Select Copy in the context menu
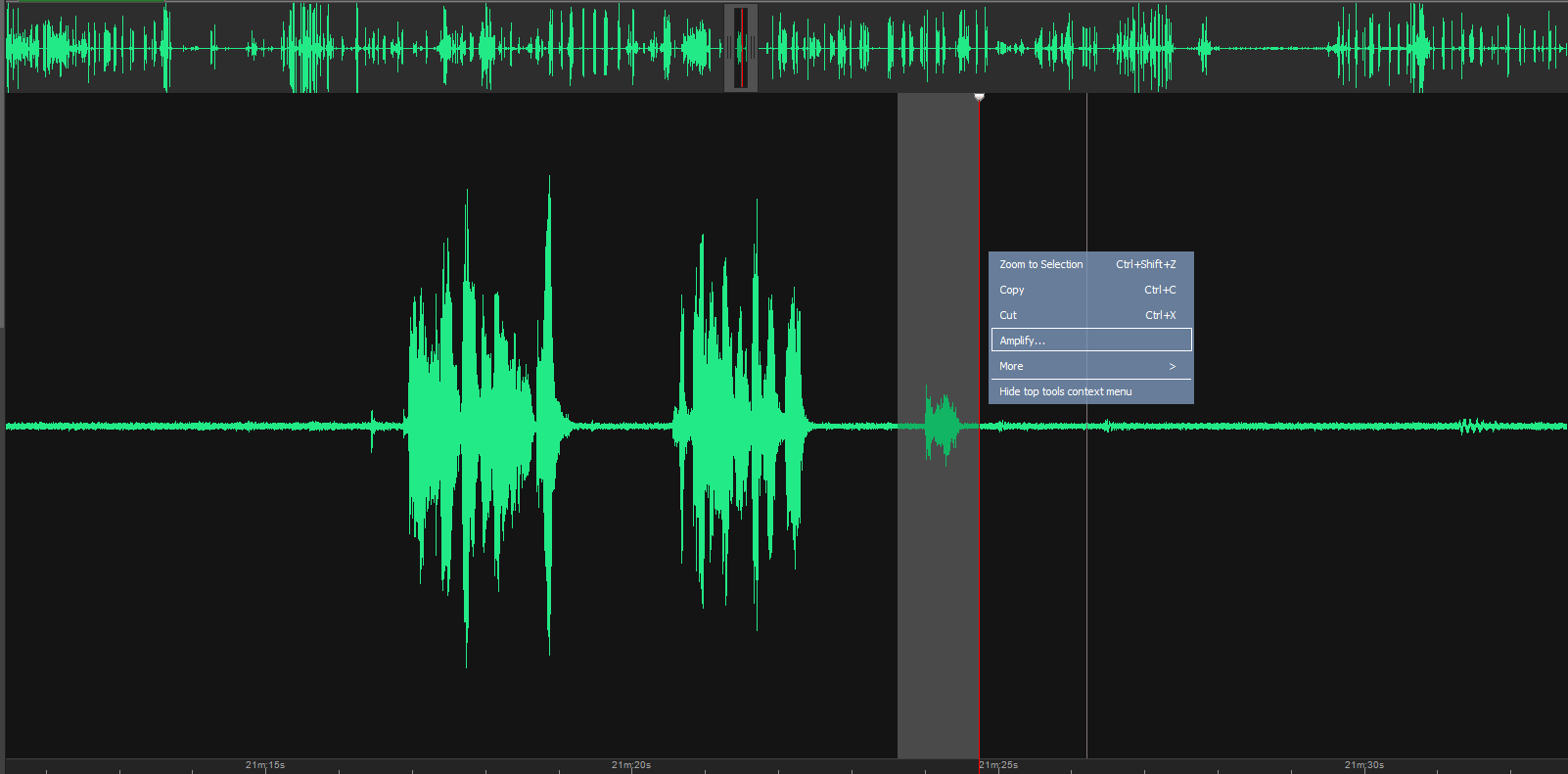 click(x=1090, y=290)
